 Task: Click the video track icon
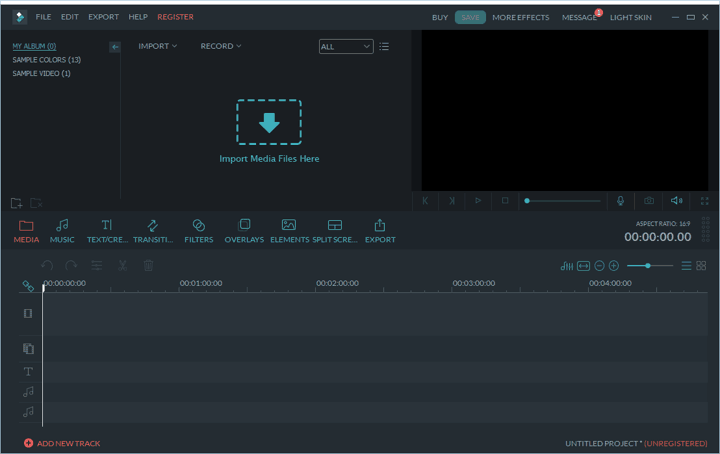(x=28, y=314)
